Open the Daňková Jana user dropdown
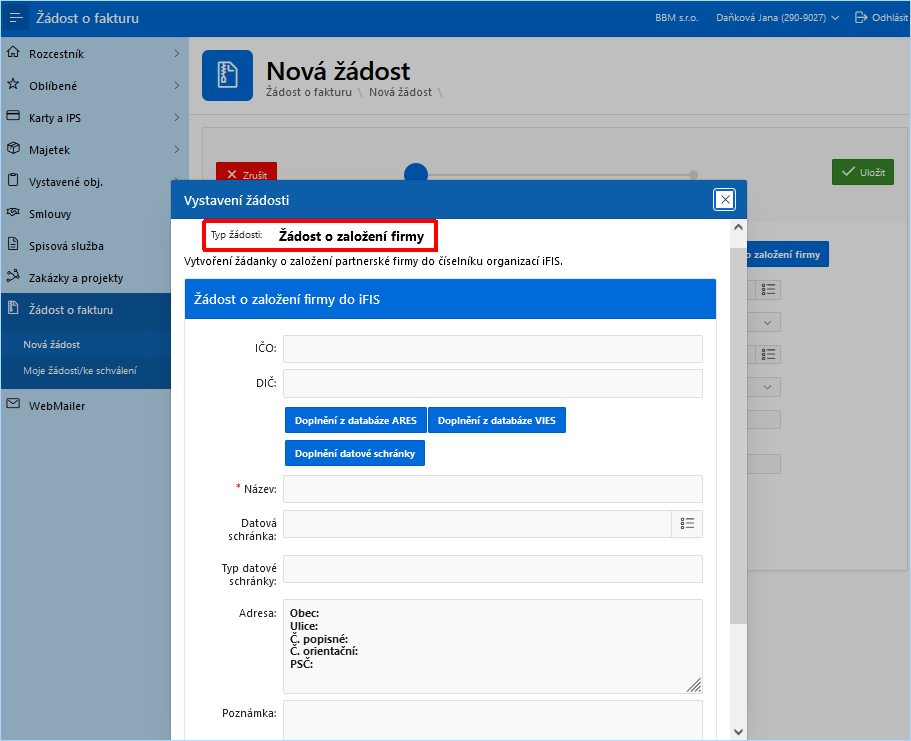The image size is (911, 741). point(777,17)
